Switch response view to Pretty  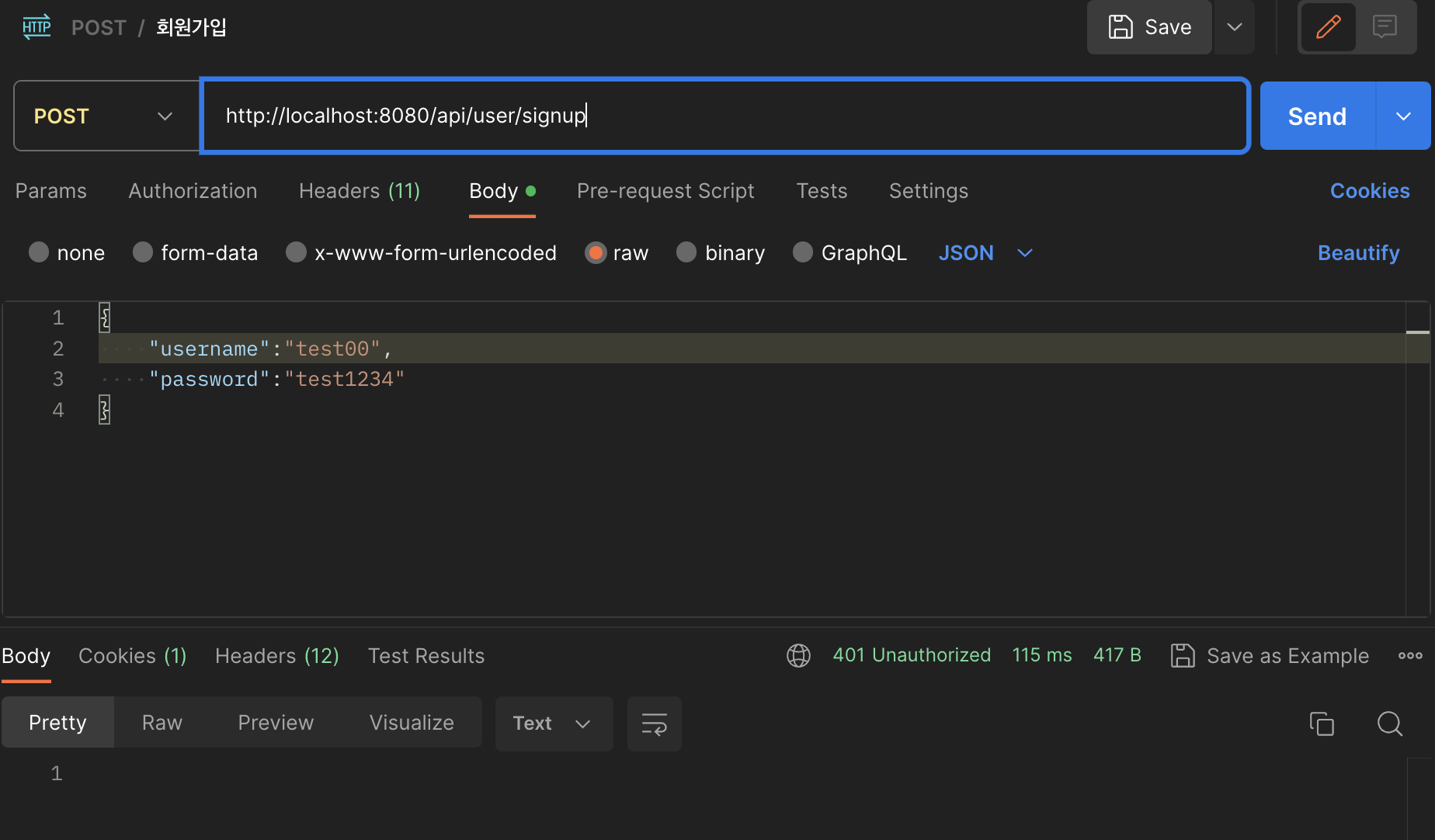point(57,723)
